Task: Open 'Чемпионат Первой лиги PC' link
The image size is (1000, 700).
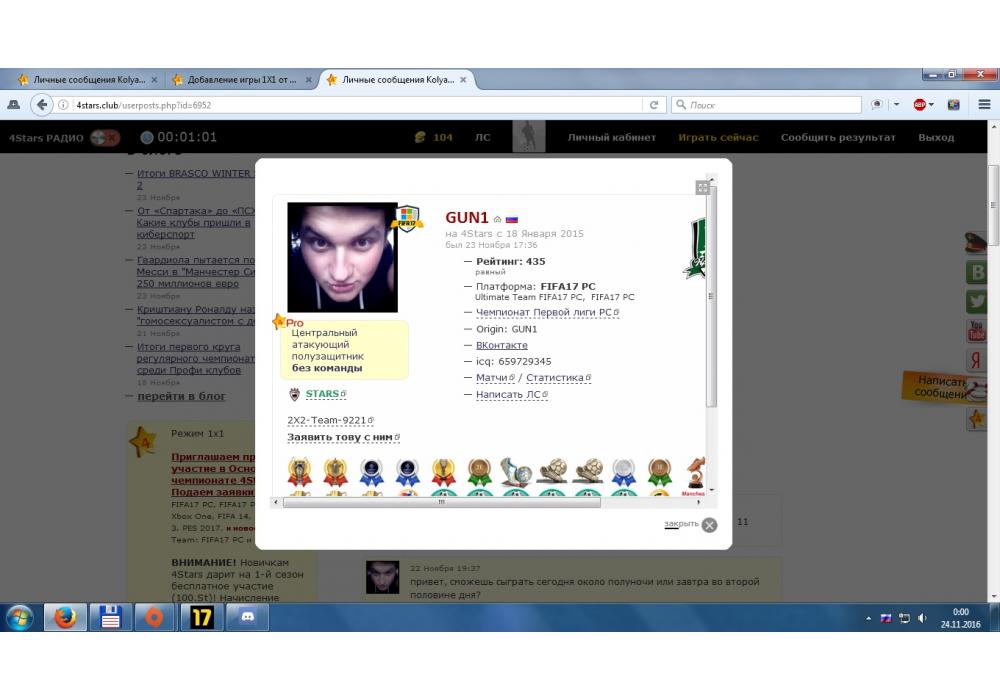Action: (544, 312)
